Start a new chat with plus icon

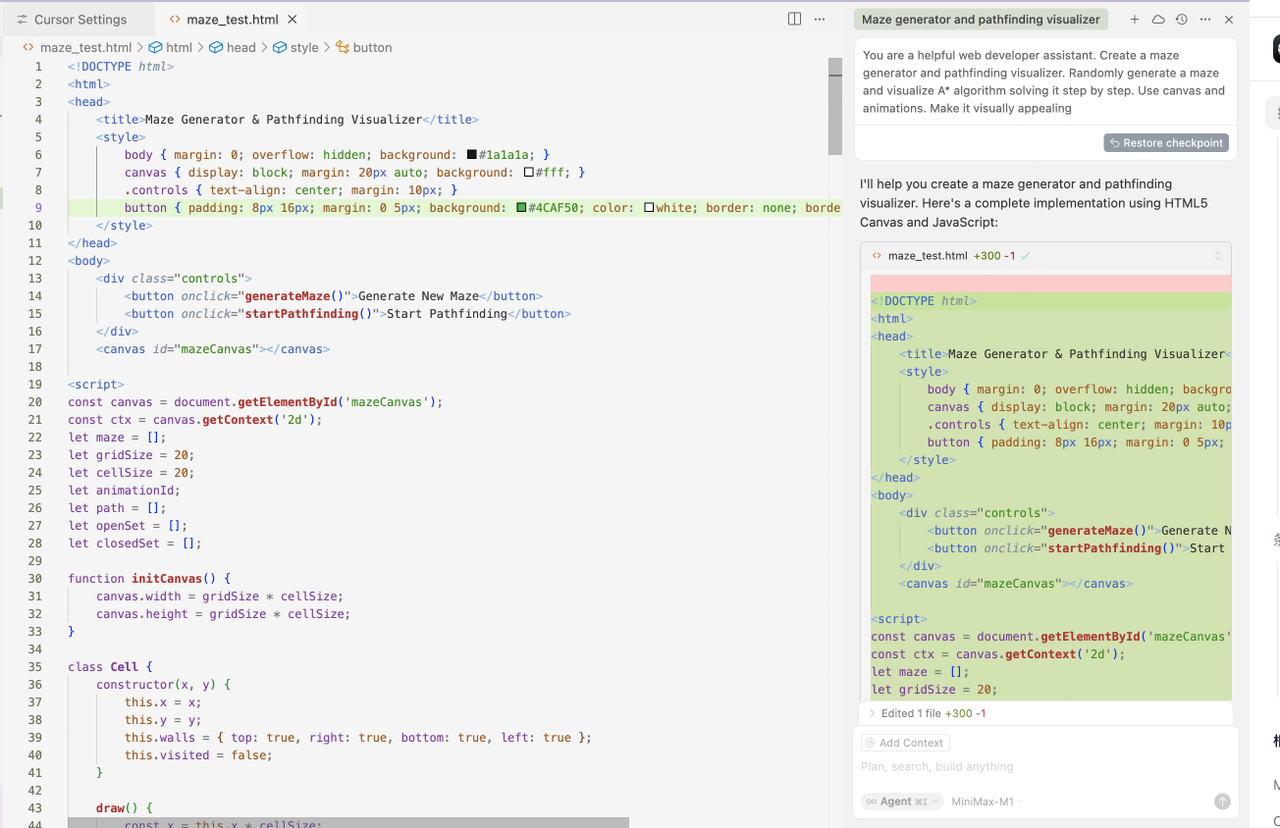click(x=1134, y=19)
